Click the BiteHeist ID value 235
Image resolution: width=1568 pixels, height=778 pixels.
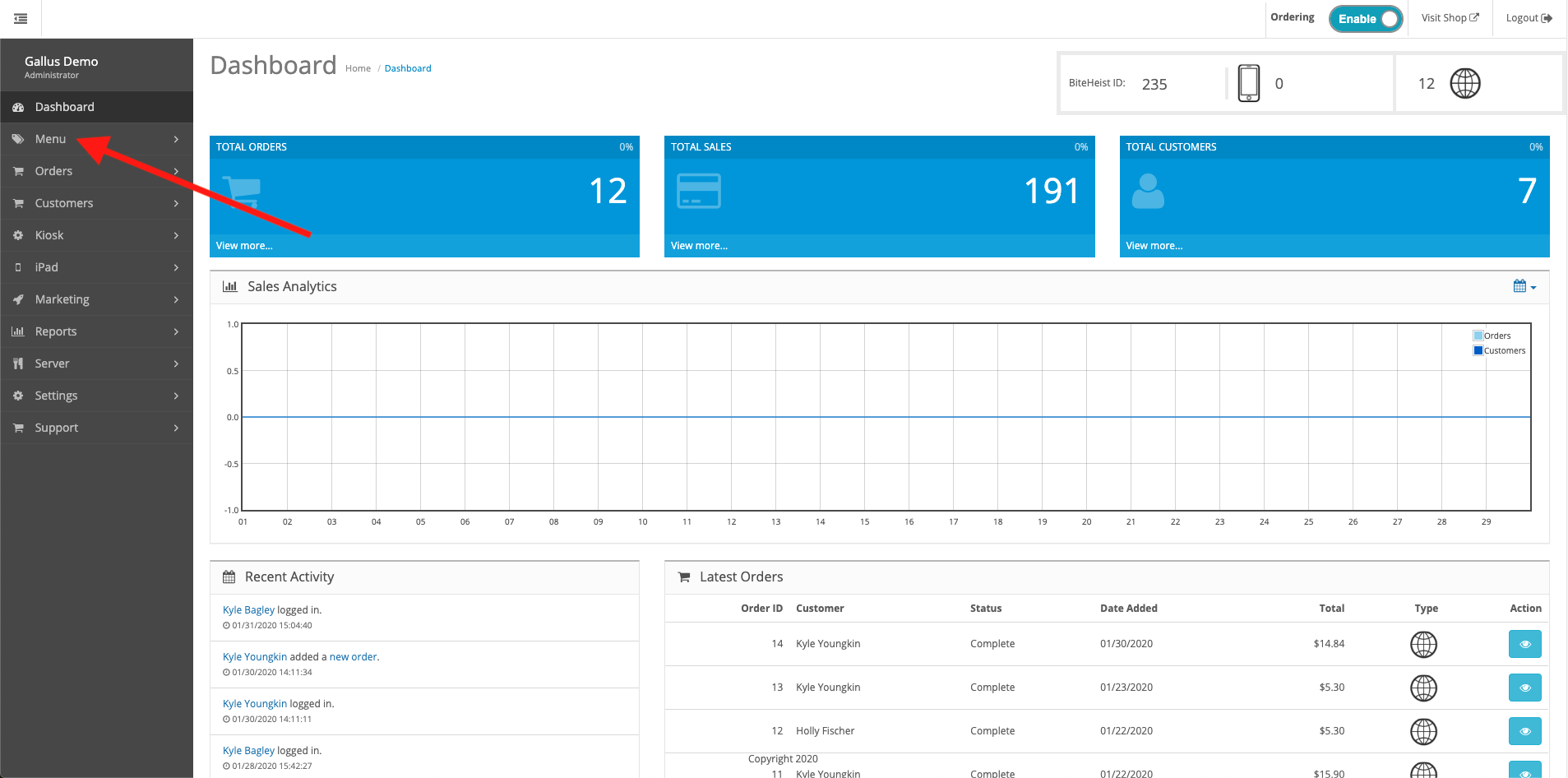(1154, 85)
